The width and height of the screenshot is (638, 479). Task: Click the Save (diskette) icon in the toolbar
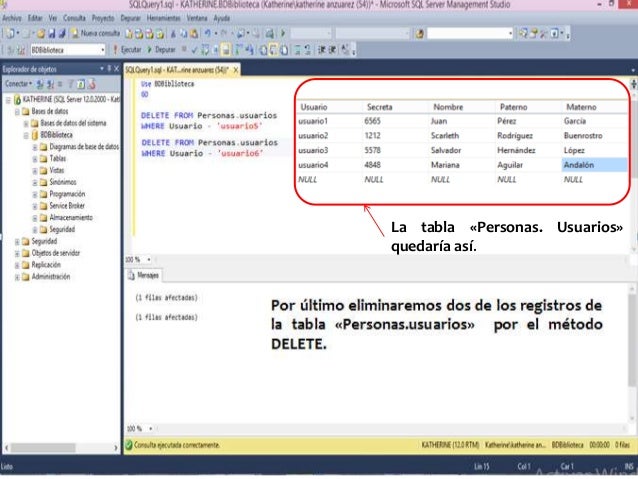tap(52, 33)
